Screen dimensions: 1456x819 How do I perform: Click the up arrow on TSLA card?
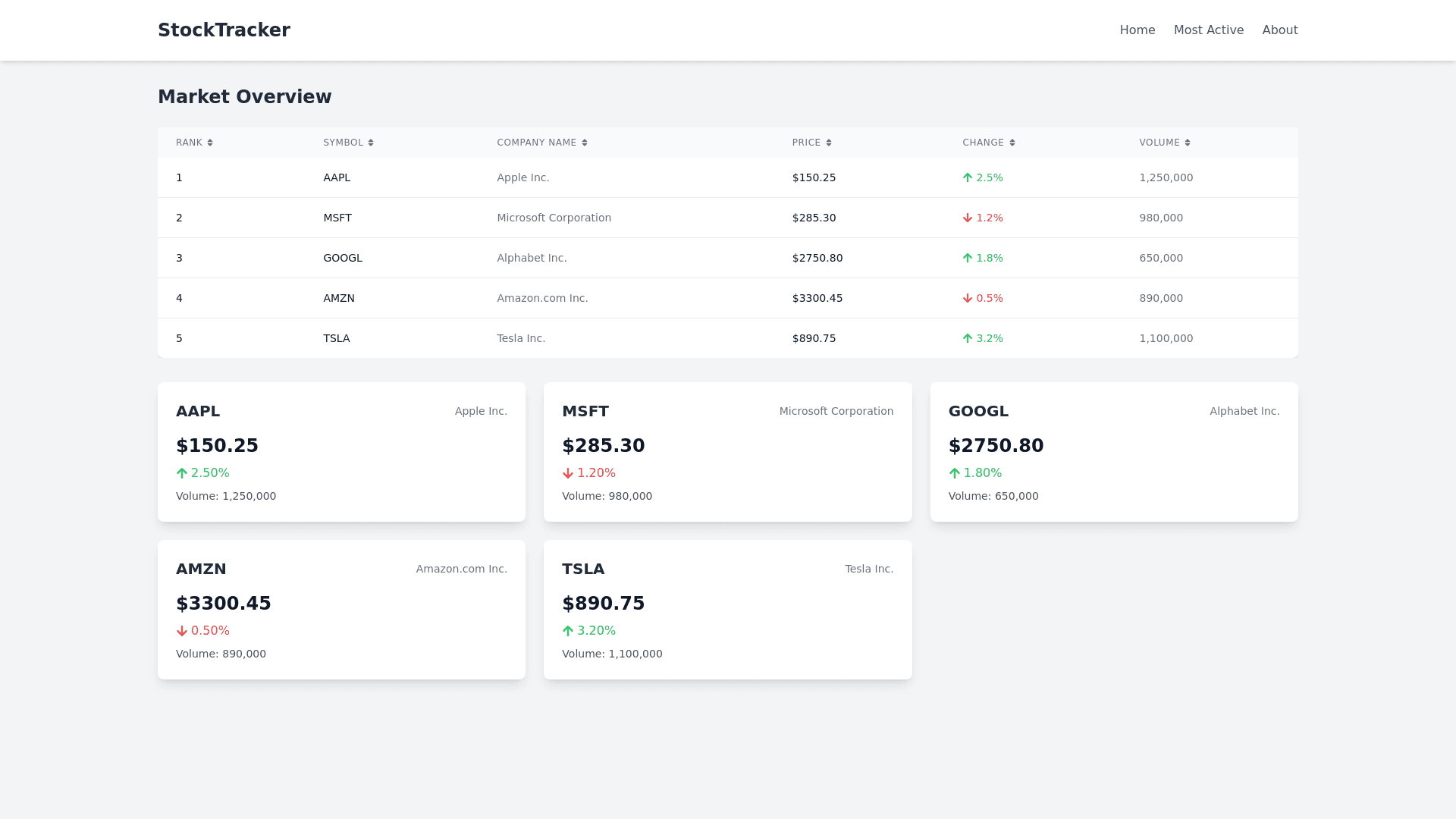568,631
